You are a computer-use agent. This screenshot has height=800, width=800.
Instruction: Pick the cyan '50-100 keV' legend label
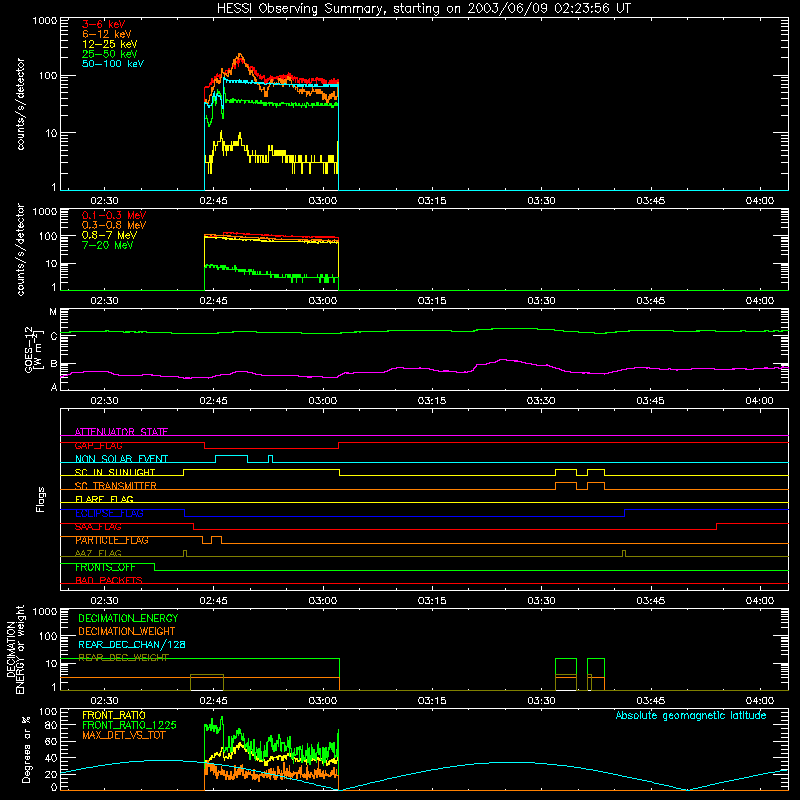[113, 64]
